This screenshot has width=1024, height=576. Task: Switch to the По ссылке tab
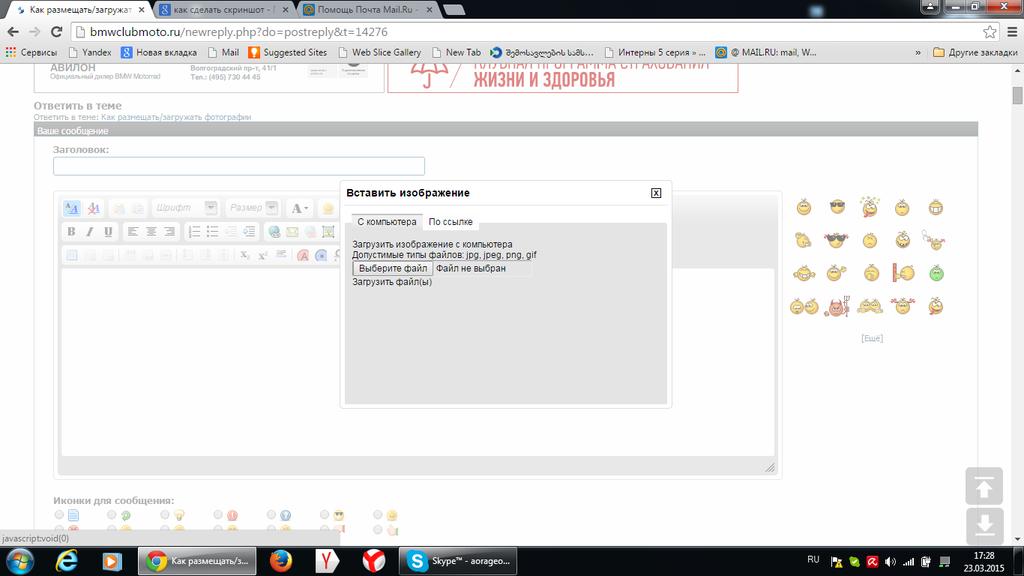coord(451,222)
